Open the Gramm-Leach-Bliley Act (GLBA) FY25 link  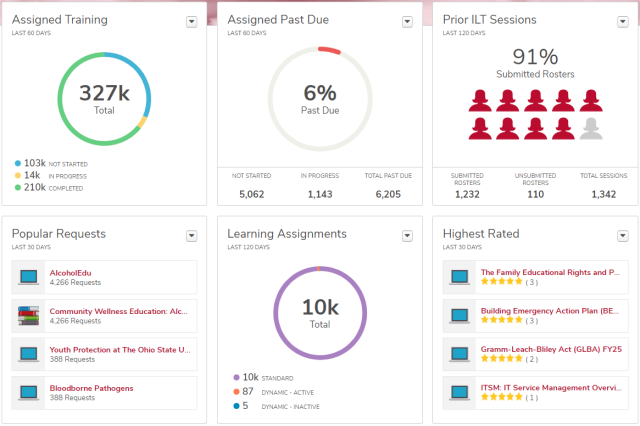(551, 349)
